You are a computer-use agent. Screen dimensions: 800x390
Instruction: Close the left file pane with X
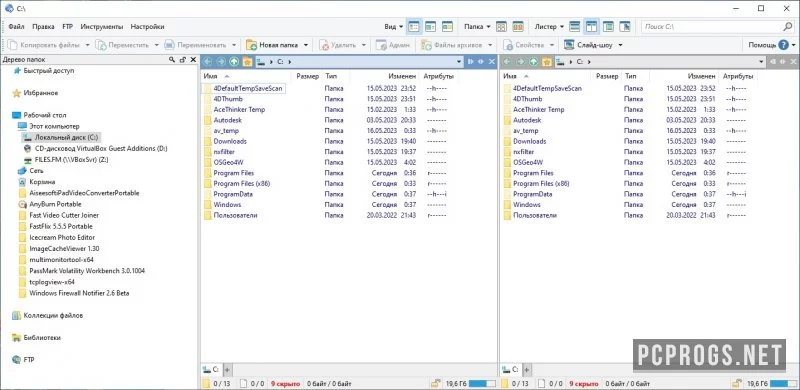tap(492, 62)
